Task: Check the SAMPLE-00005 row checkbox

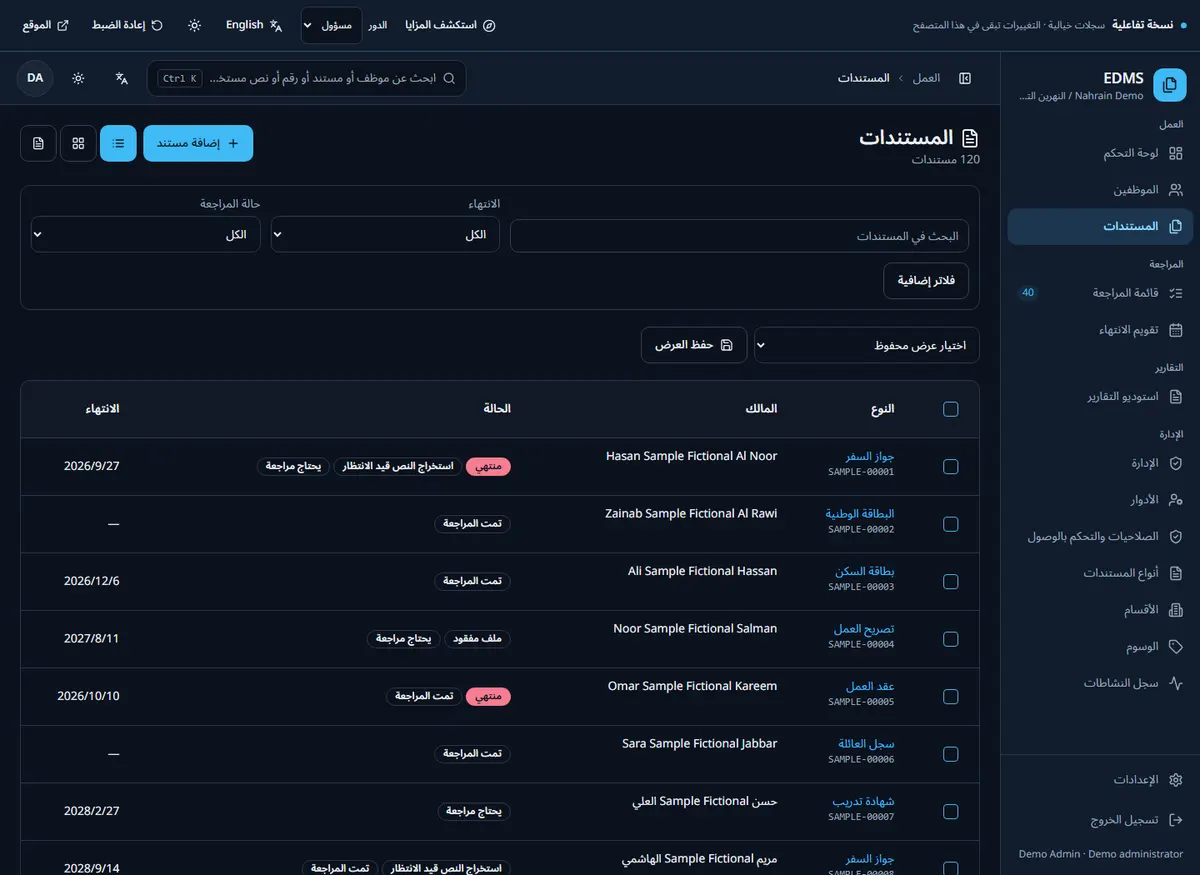Action: pyautogui.click(x=951, y=696)
